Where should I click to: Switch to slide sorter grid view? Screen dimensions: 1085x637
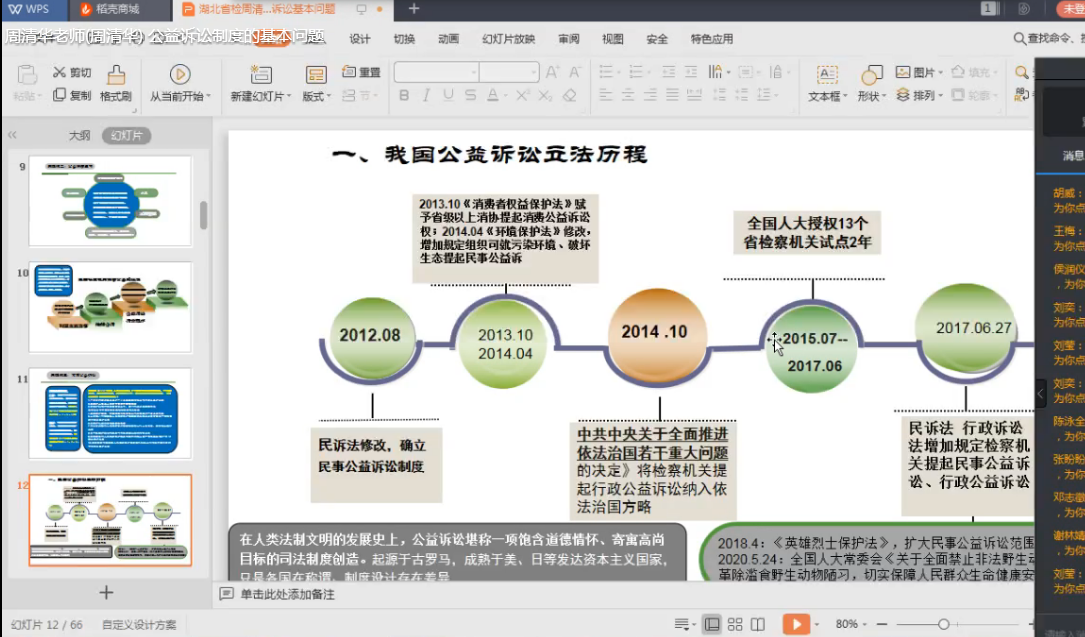(735, 624)
